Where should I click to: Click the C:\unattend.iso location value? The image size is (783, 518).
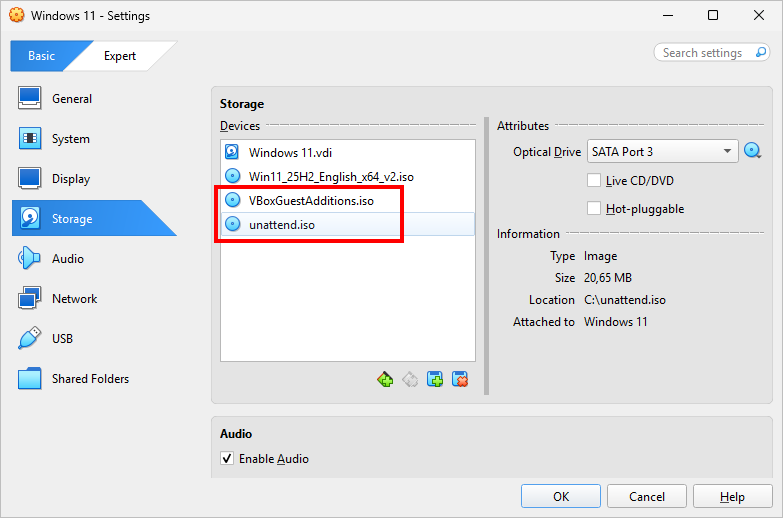[625, 300]
